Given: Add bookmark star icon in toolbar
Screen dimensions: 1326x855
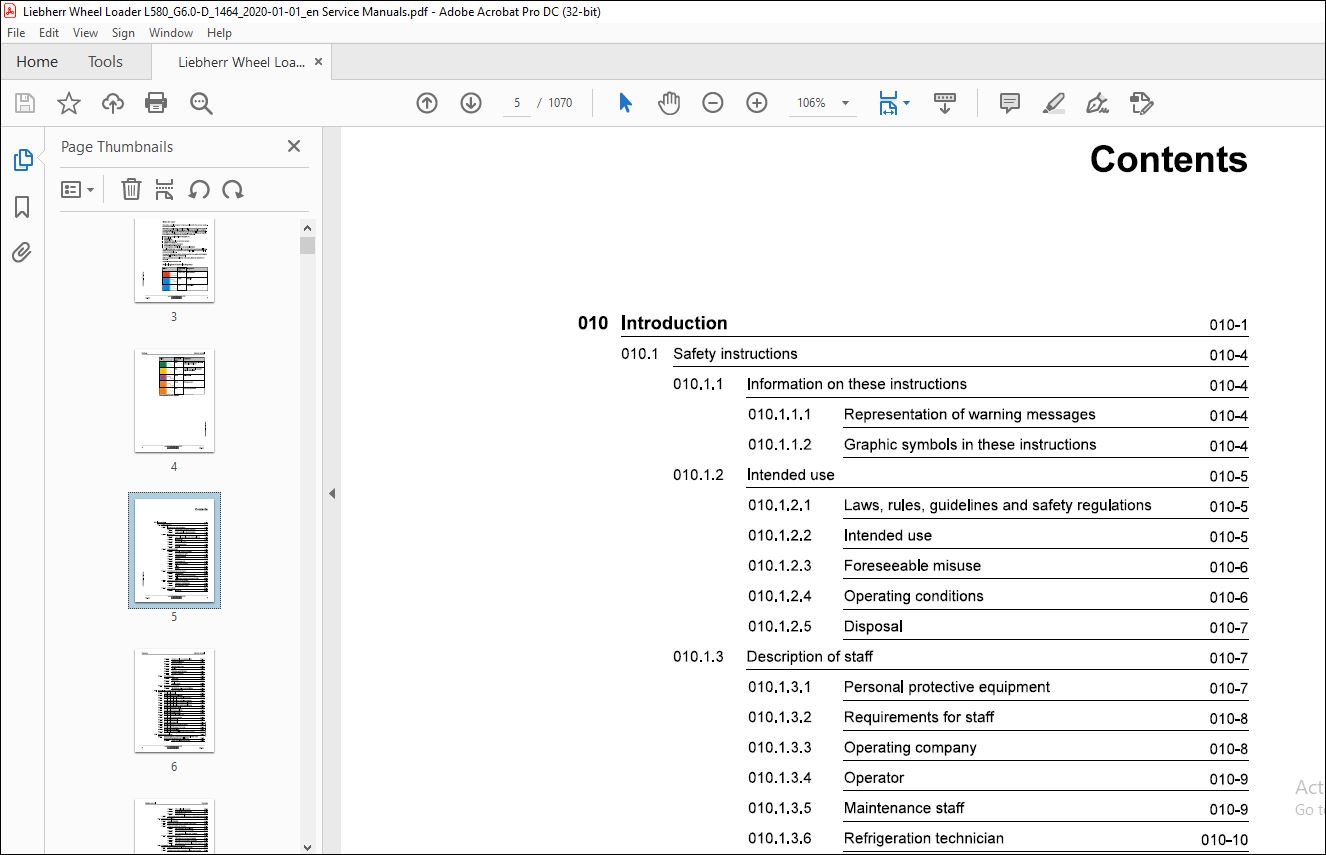Looking at the screenshot, I should tap(68, 103).
